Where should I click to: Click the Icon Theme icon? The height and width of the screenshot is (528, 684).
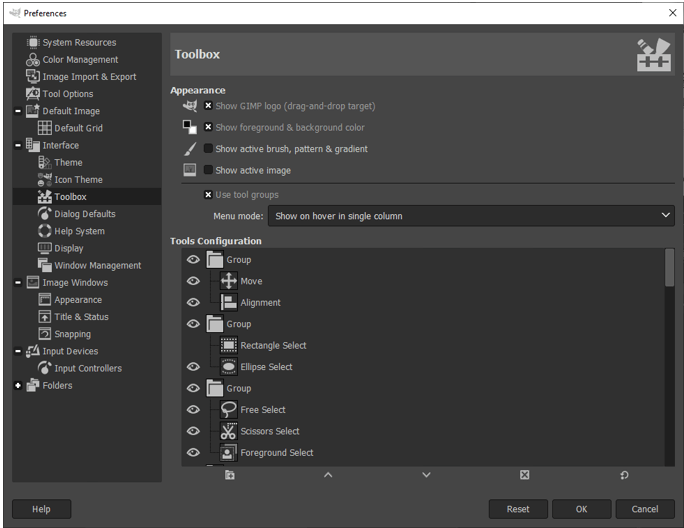(44, 179)
